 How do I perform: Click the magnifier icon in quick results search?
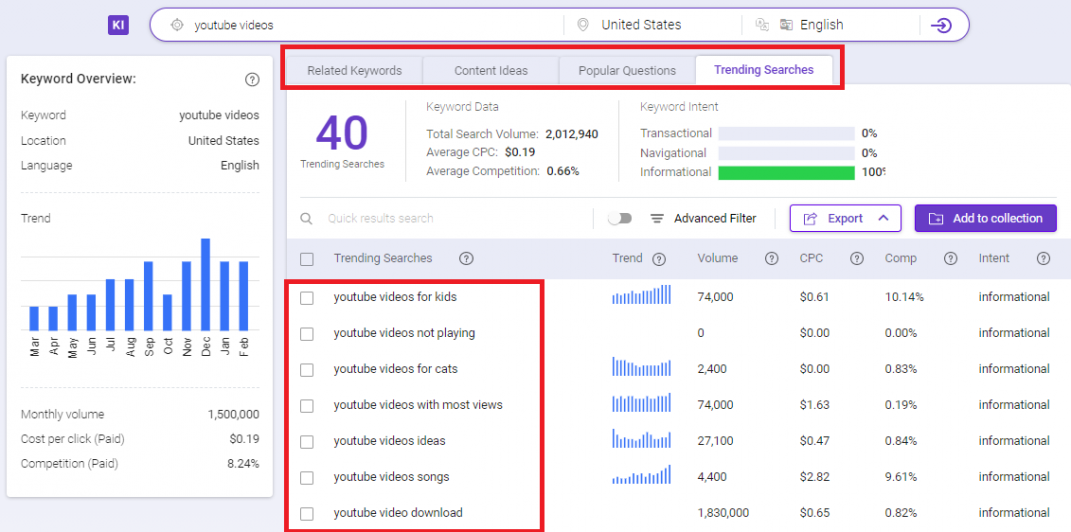[x=307, y=219]
